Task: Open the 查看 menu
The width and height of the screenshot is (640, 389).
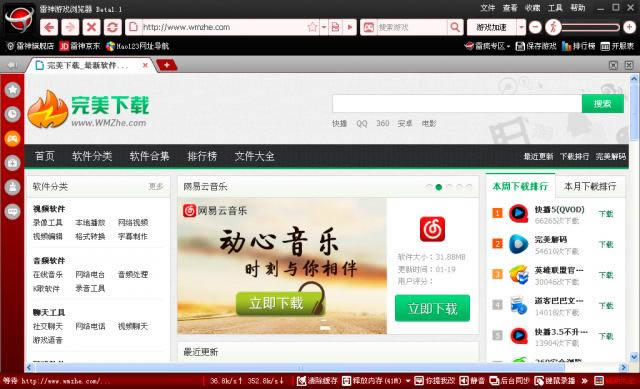Action: click(510, 8)
